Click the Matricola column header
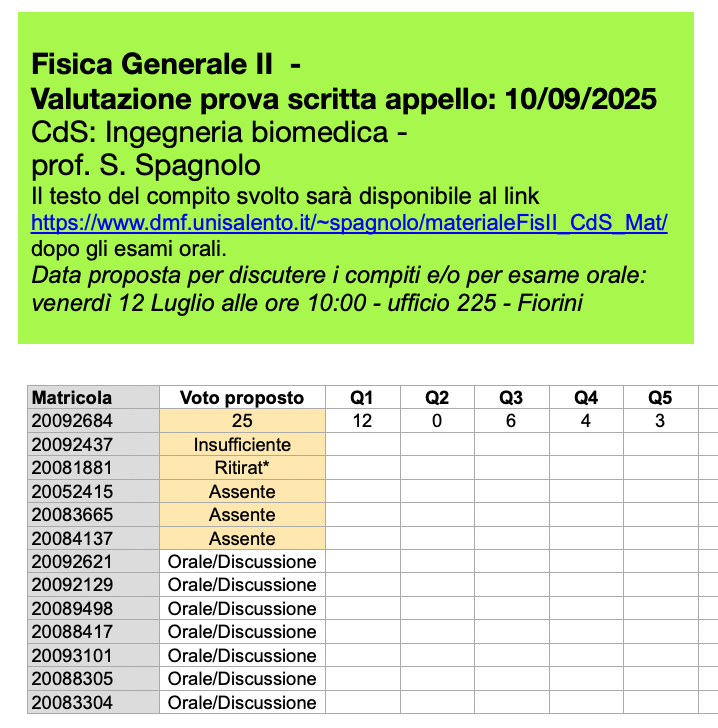This screenshot has height=728, width=718. 72,398
